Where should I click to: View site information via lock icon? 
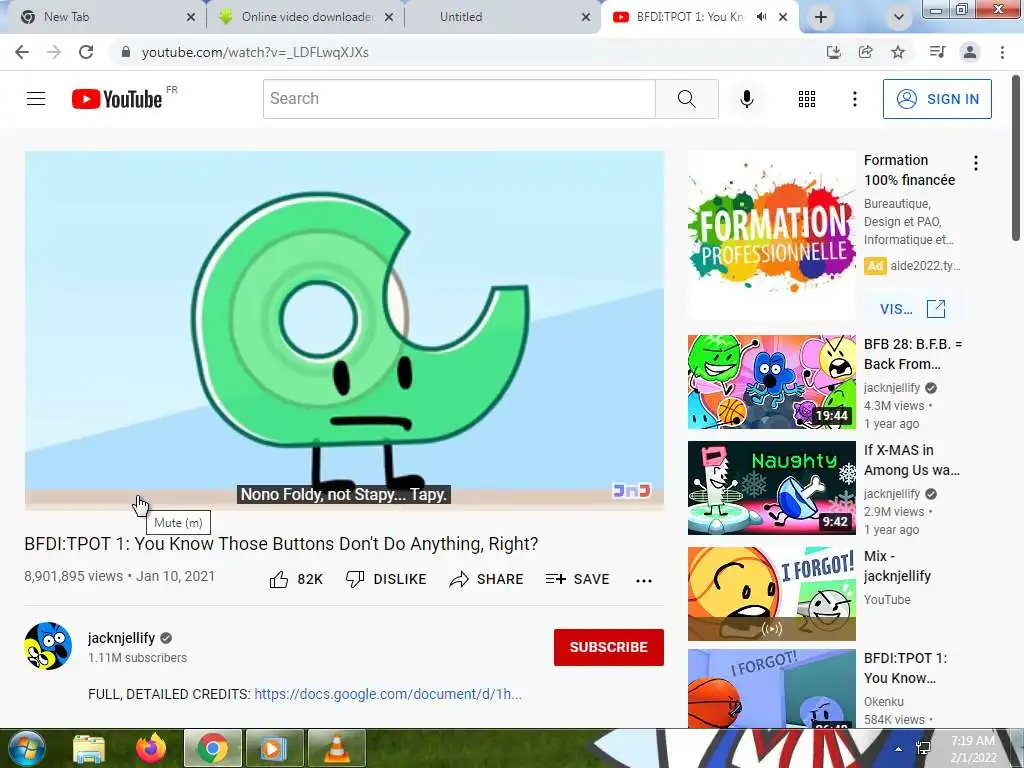126,52
